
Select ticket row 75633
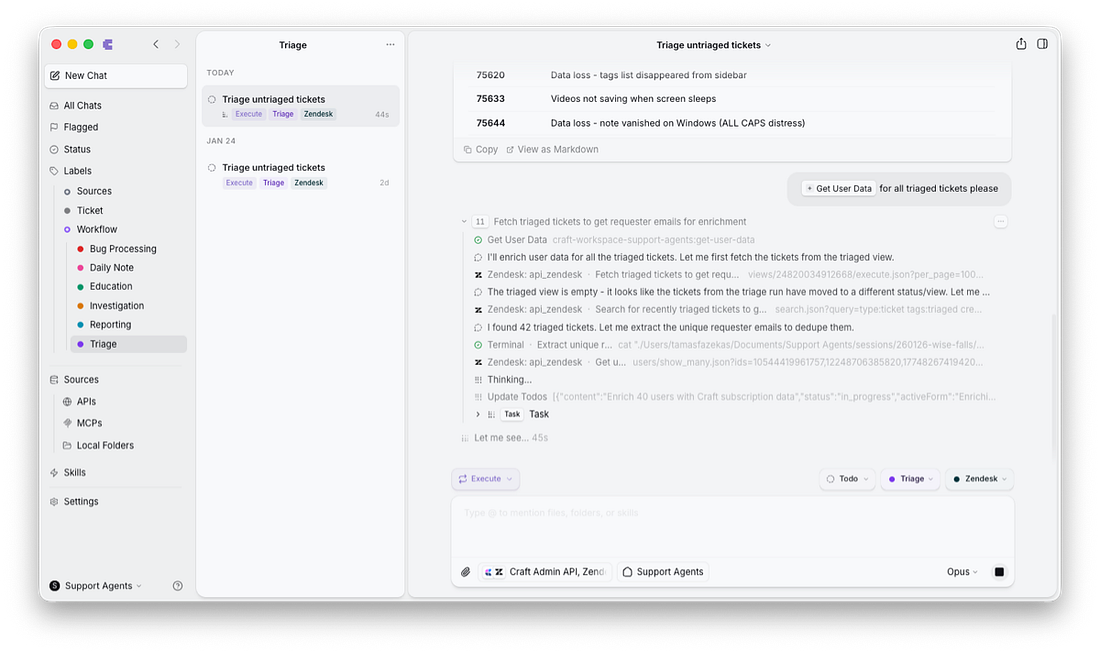click(732, 99)
